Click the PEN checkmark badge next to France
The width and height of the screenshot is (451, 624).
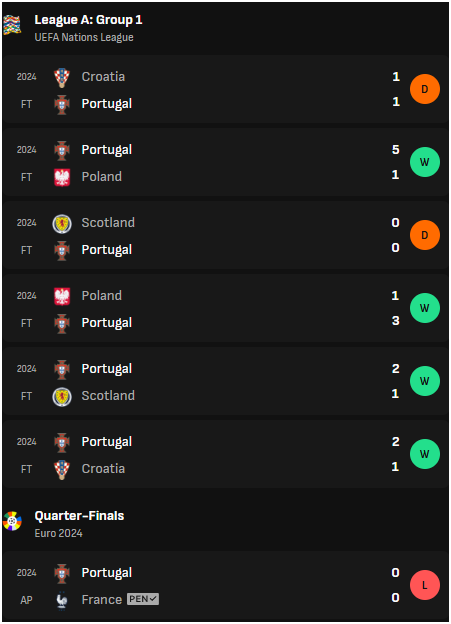tap(143, 599)
